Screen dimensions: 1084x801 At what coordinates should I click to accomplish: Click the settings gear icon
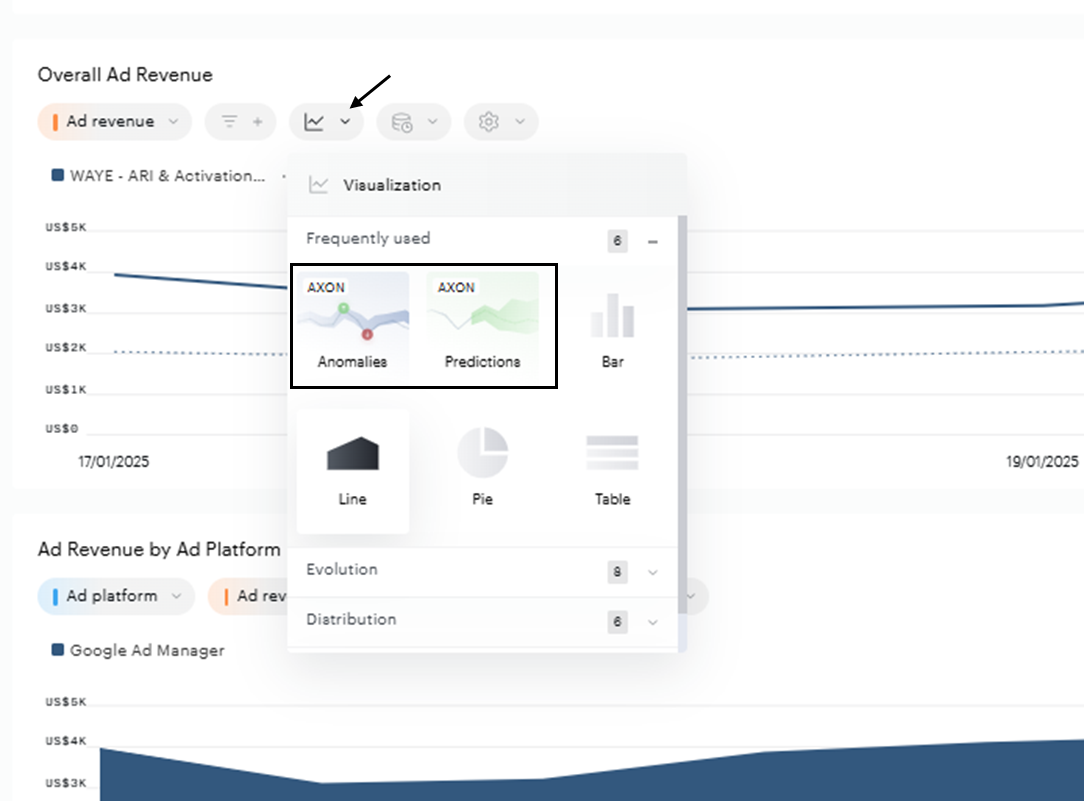point(494,121)
